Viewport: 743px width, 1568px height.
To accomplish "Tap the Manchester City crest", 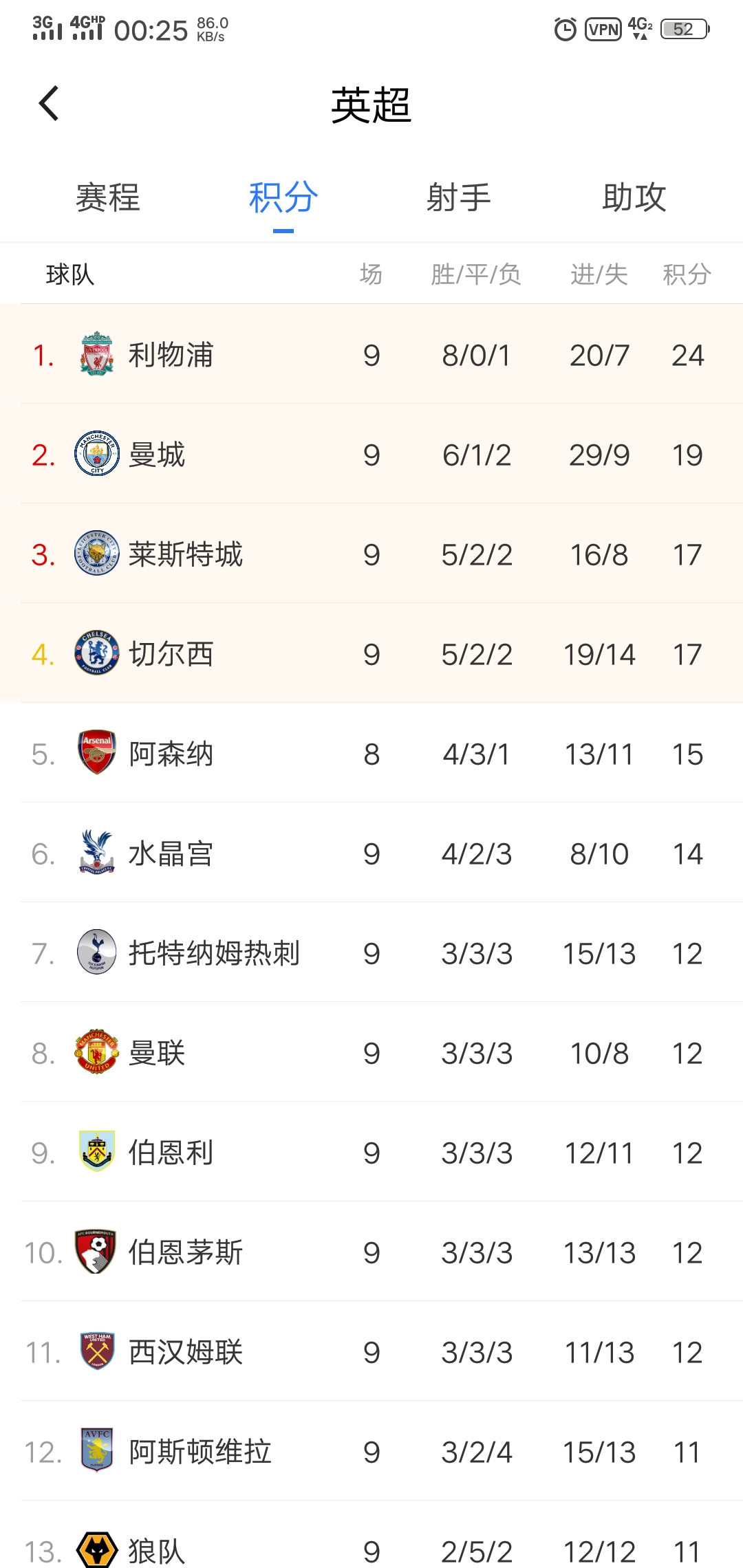I will pyautogui.click(x=97, y=454).
